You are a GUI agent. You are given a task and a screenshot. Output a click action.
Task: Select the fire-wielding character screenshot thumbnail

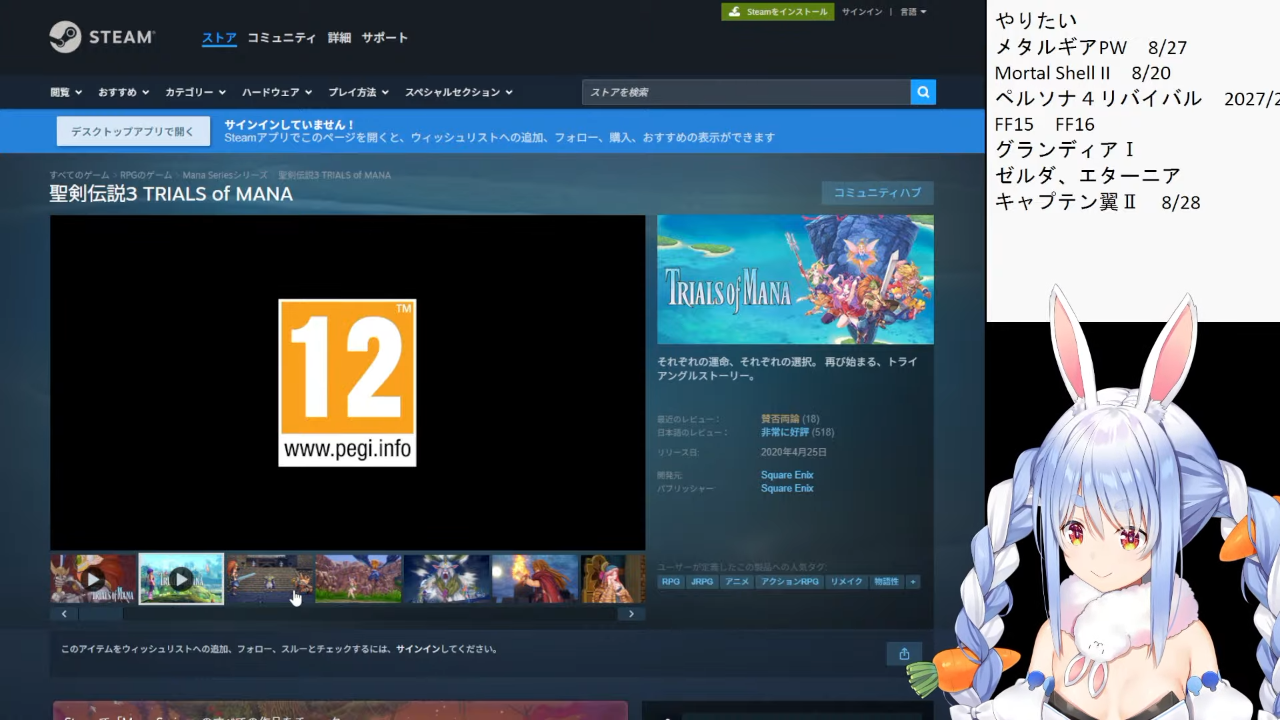(x=535, y=579)
